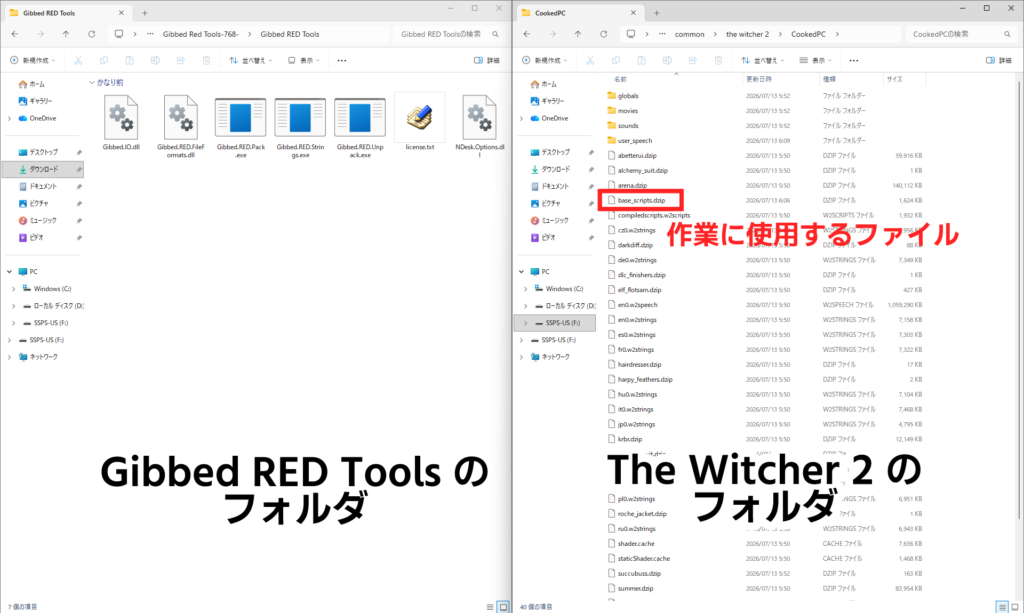
Task: Open more options menu in CookedPC toolbar
Action: pyautogui.click(x=854, y=60)
